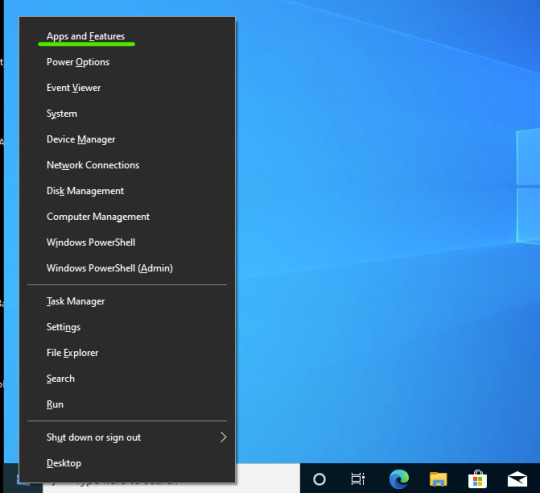Open Network Connections
This screenshot has height=493, width=540.
[x=127, y=165]
